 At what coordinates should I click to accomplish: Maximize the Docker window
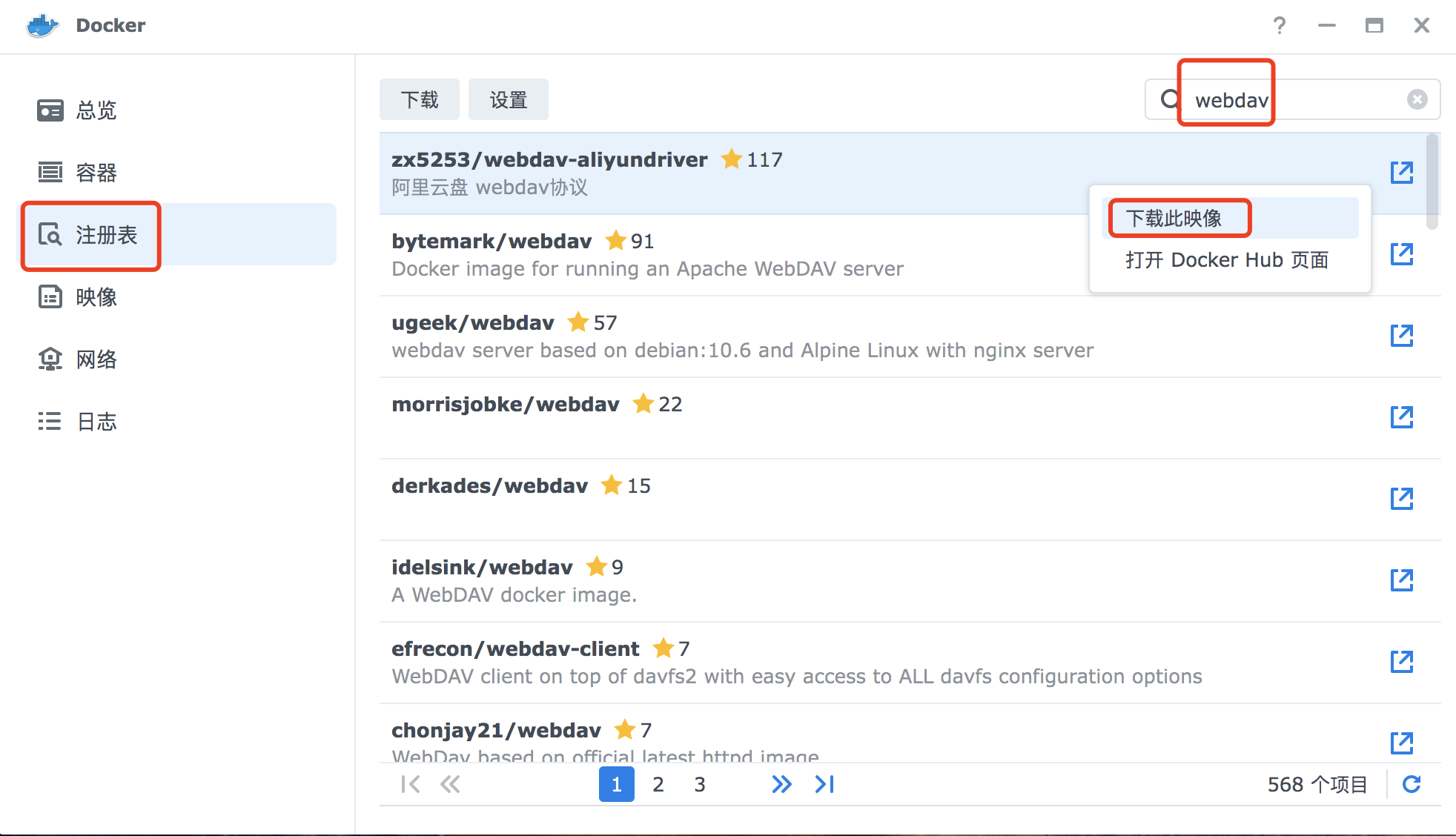(x=1374, y=25)
